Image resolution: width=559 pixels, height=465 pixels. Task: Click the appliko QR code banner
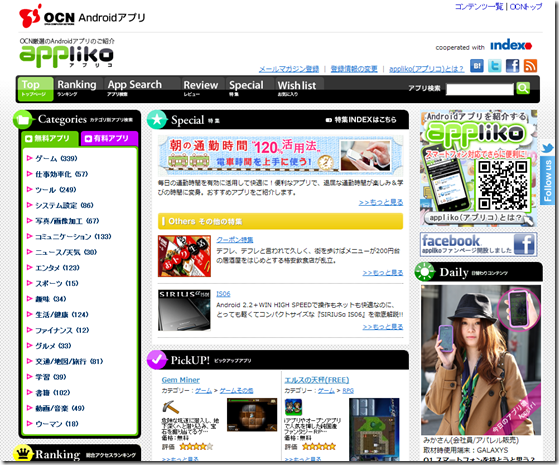point(478,168)
